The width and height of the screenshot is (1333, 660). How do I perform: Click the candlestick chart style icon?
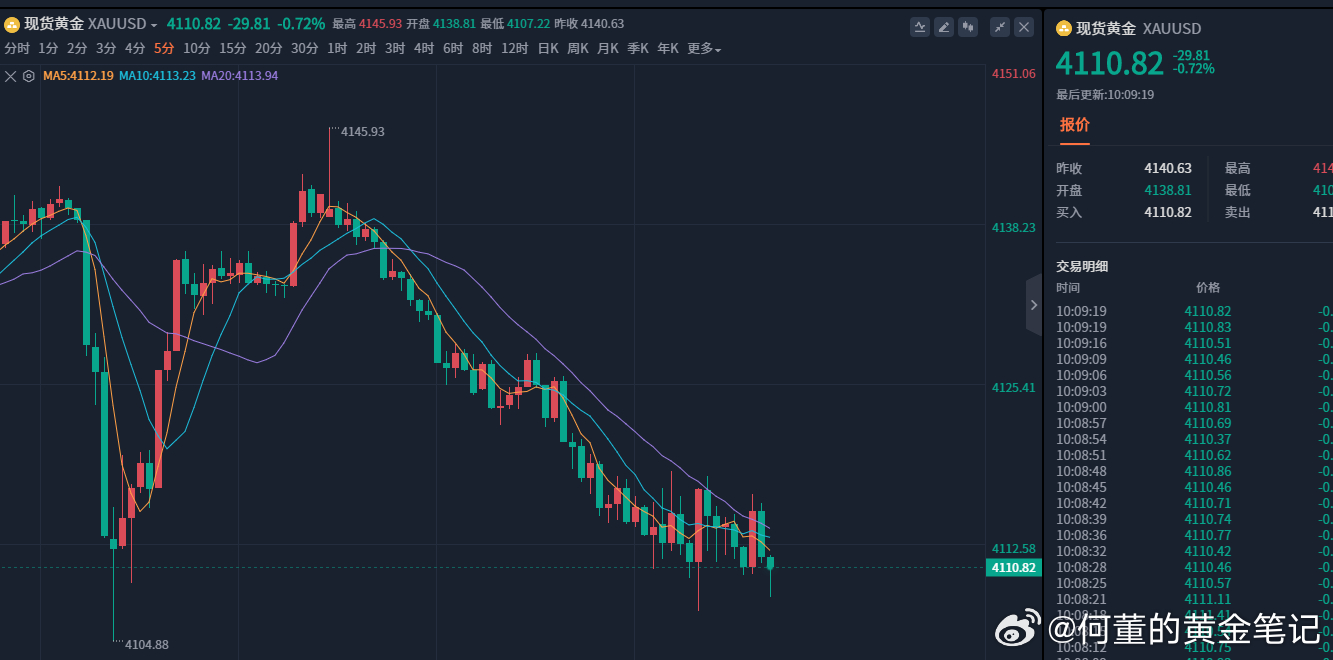pyautogui.click(x=968, y=27)
